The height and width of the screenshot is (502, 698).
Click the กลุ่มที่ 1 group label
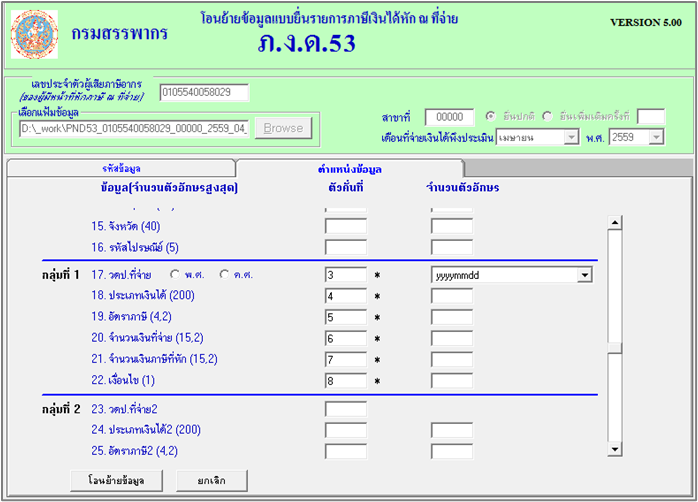(x=61, y=275)
